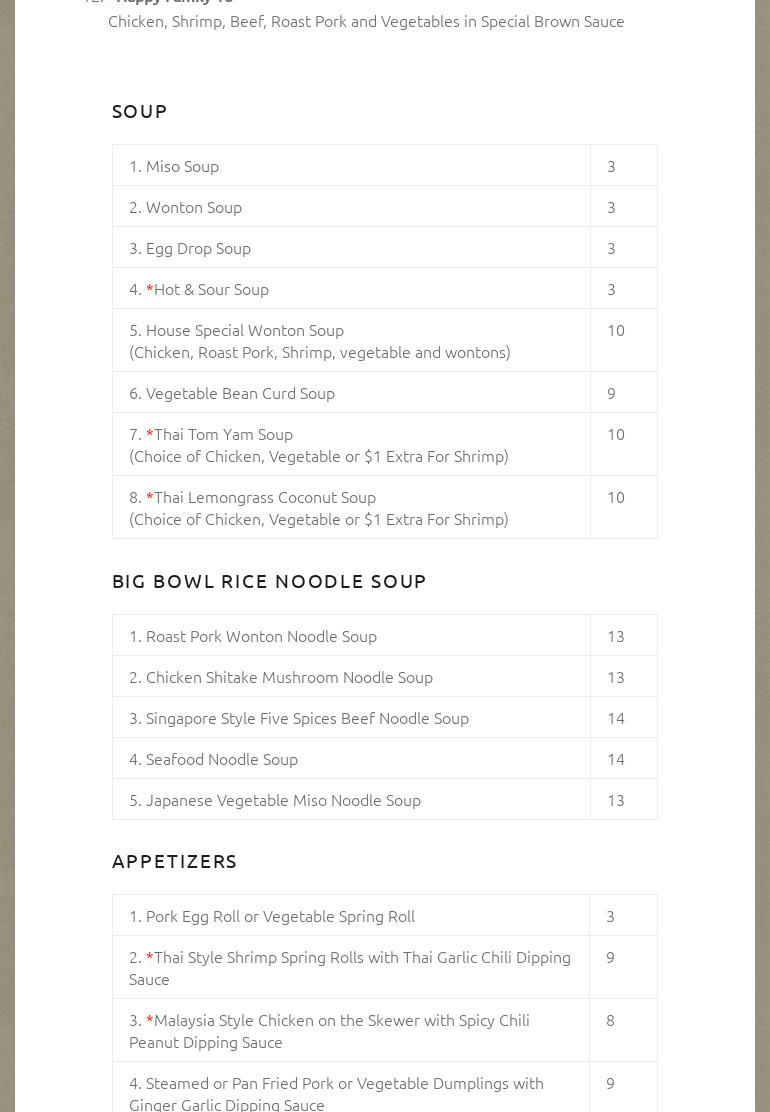Click Chicken Shitake Mushroom Noodle Soup
770x1112 pixels.
[x=289, y=677]
